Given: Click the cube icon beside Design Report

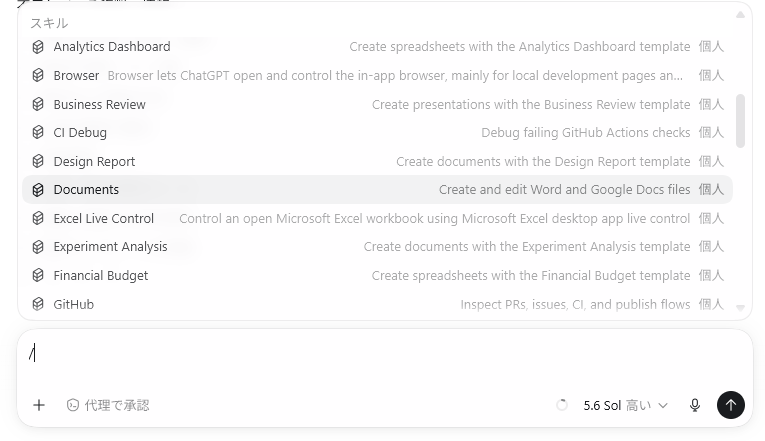Looking at the screenshot, I should (38, 161).
